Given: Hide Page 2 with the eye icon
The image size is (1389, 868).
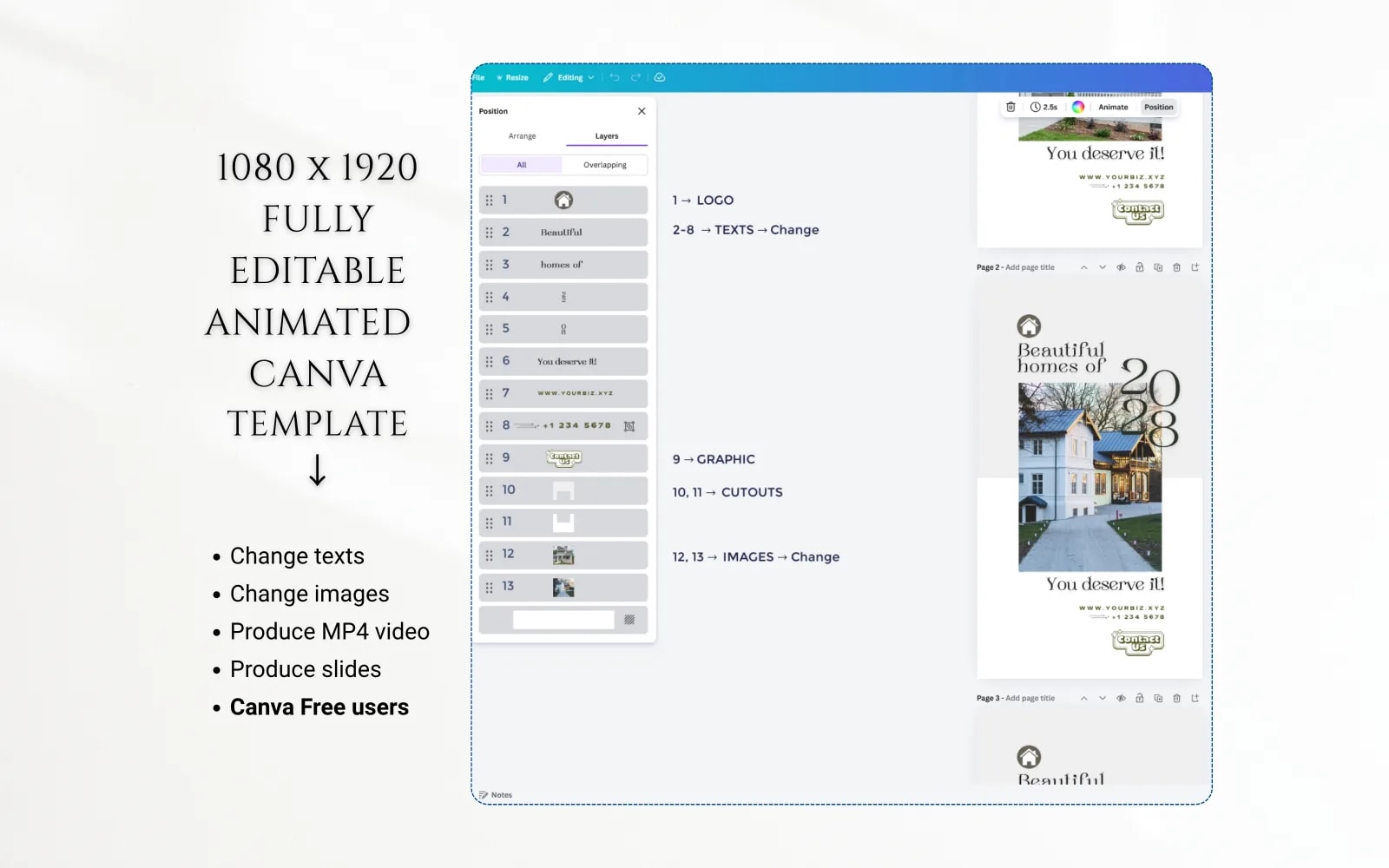Looking at the screenshot, I should pos(1121,267).
